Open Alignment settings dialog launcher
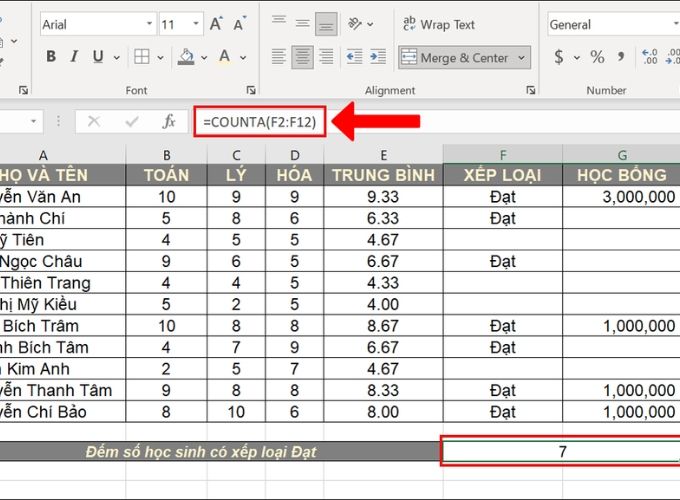This screenshot has height=500, width=680. (x=530, y=90)
